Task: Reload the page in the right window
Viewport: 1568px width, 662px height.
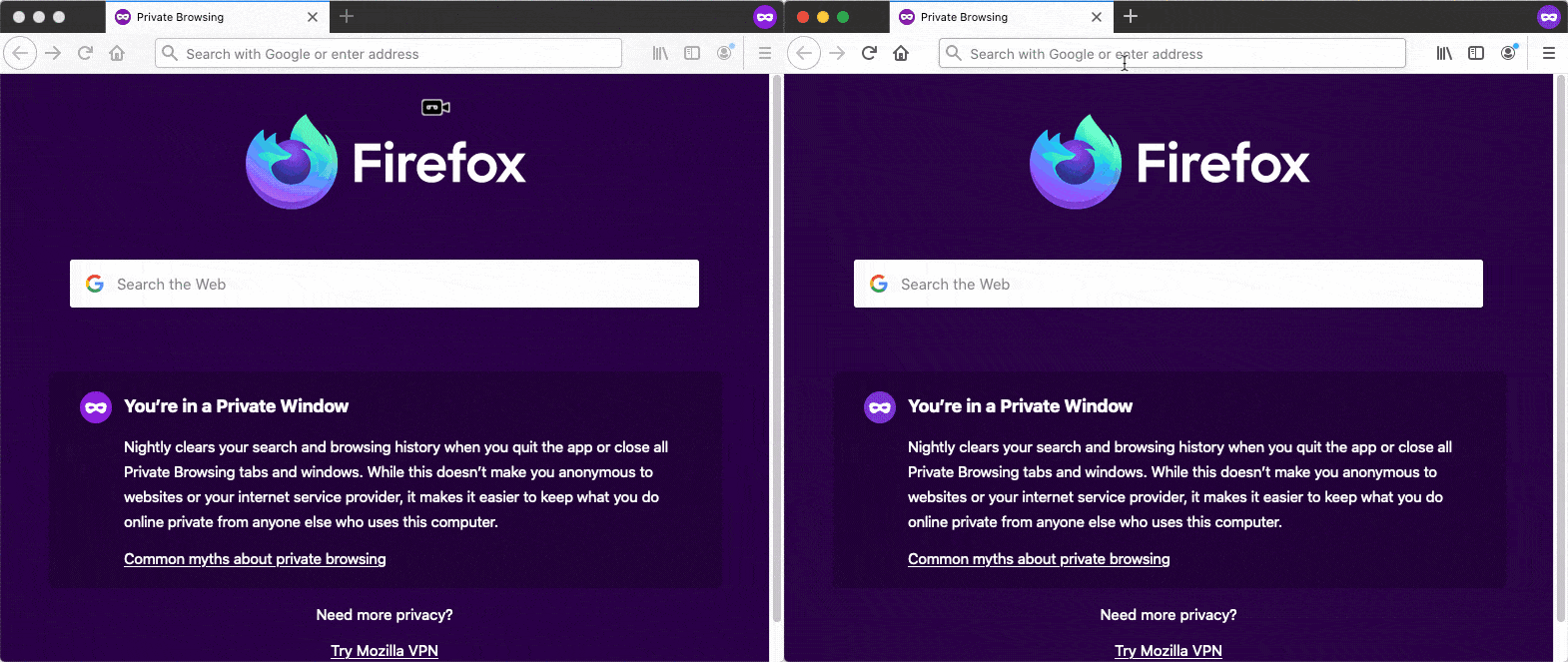Action: pos(869,54)
